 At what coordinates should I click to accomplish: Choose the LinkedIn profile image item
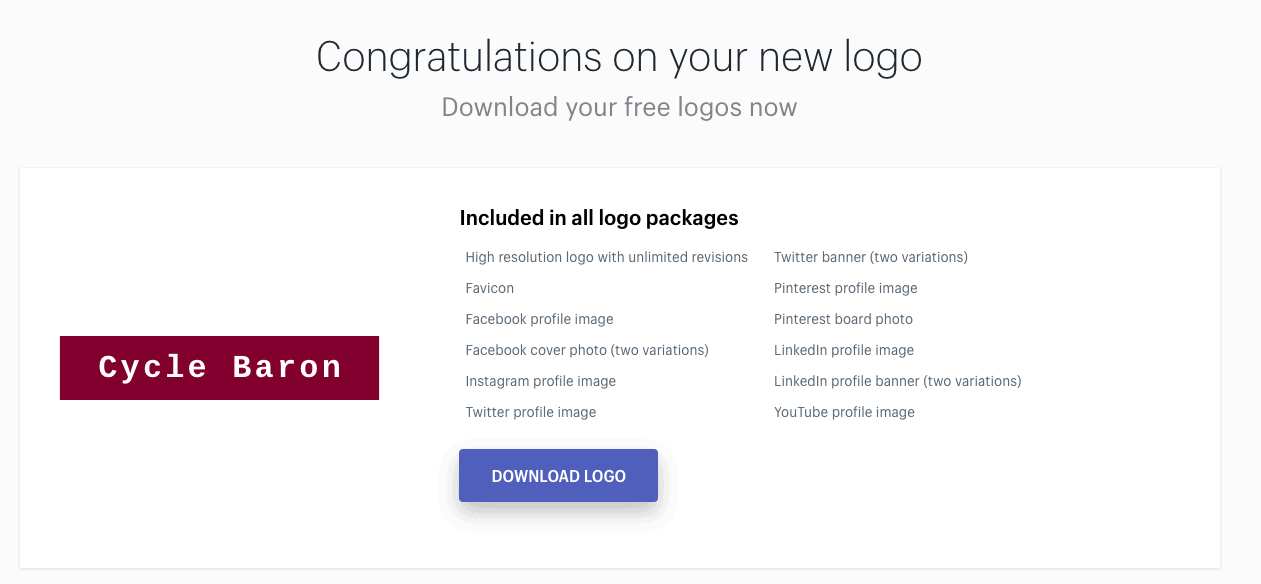pyautogui.click(x=843, y=350)
